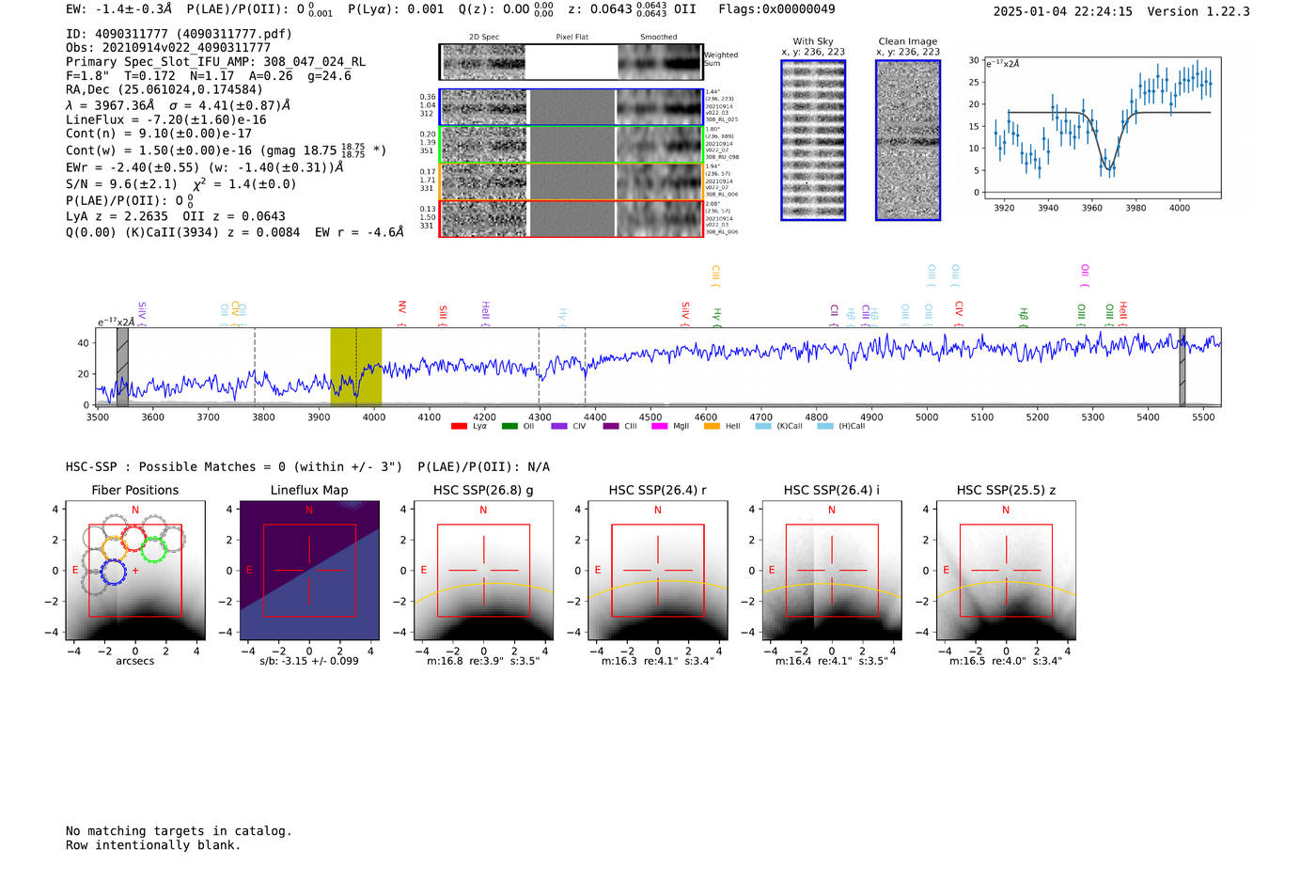This screenshot has width=1316, height=896.
Task: Click the 'S/N = 9.6(±2.1)' value
Action: pyautogui.click(x=121, y=184)
